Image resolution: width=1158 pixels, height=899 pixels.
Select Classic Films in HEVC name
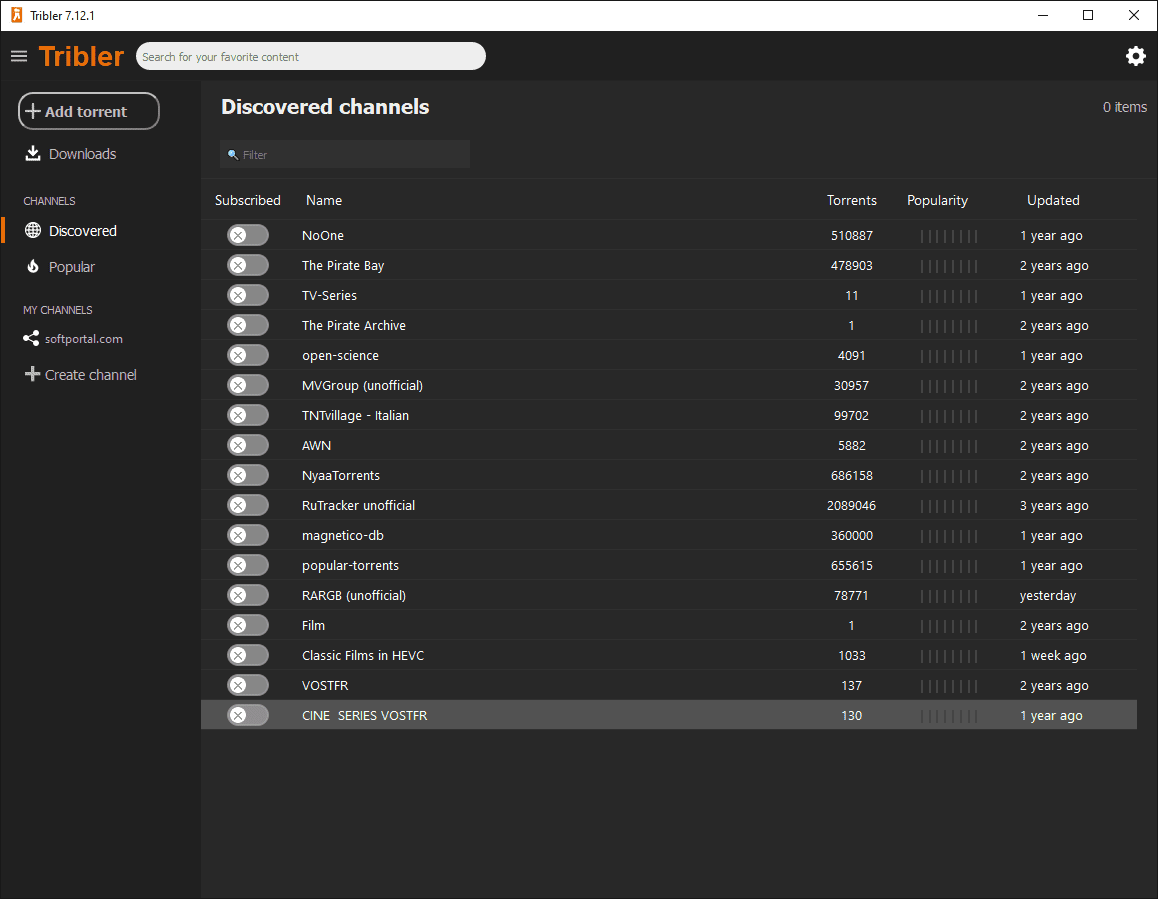(x=363, y=655)
